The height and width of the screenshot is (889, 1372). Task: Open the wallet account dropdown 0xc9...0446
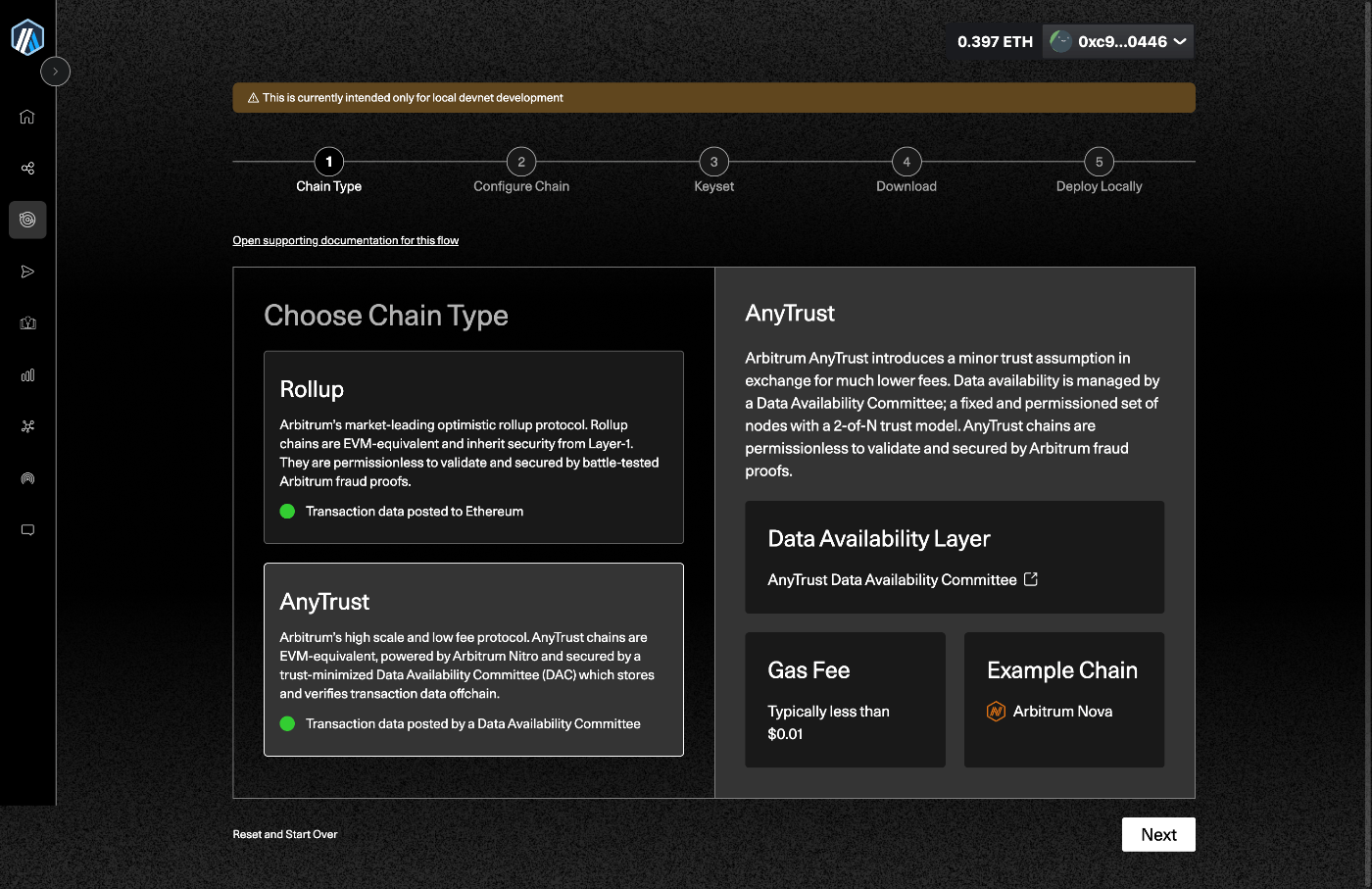(1118, 41)
